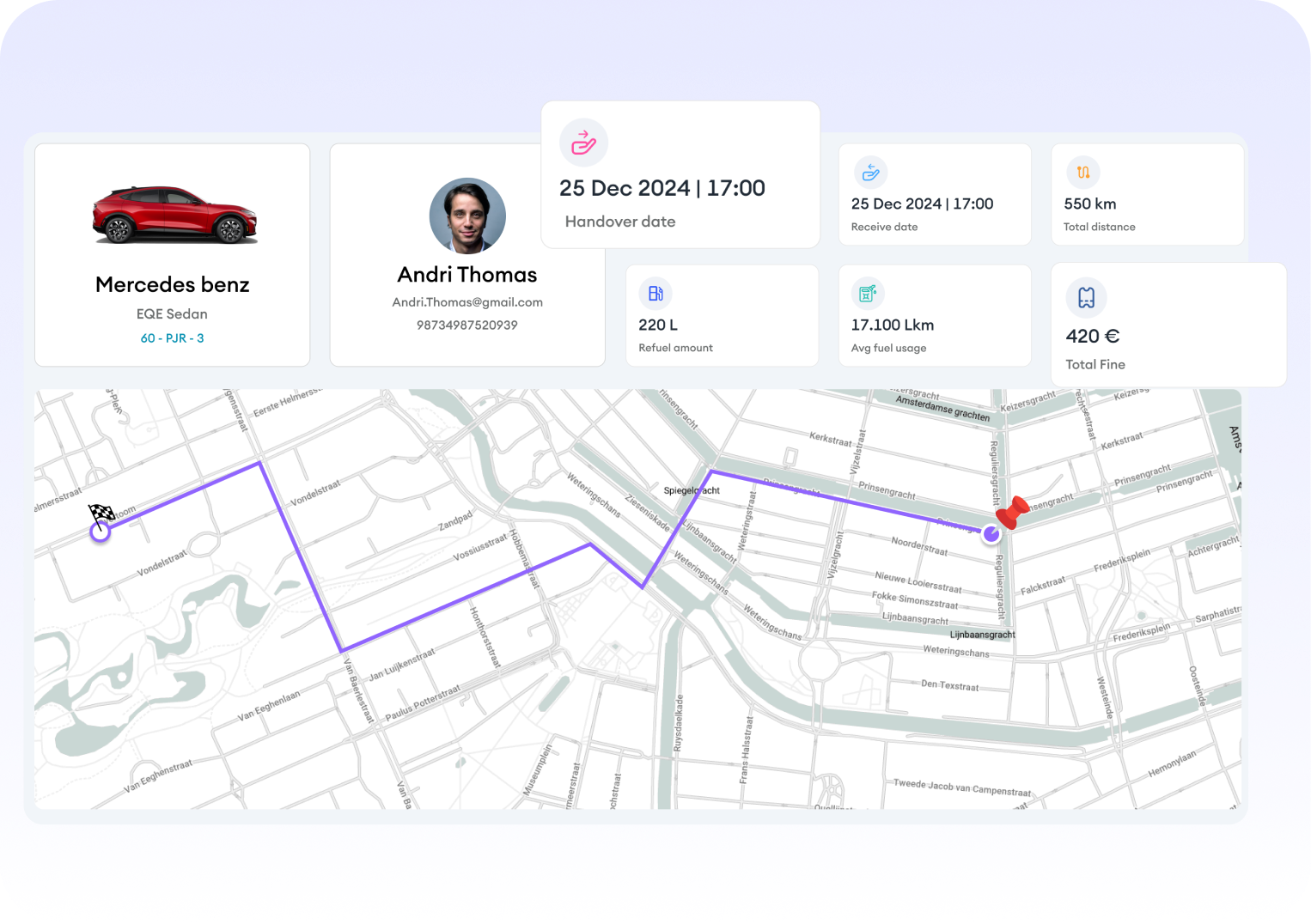Click the red pushpin on map

tap(1012, 512)
